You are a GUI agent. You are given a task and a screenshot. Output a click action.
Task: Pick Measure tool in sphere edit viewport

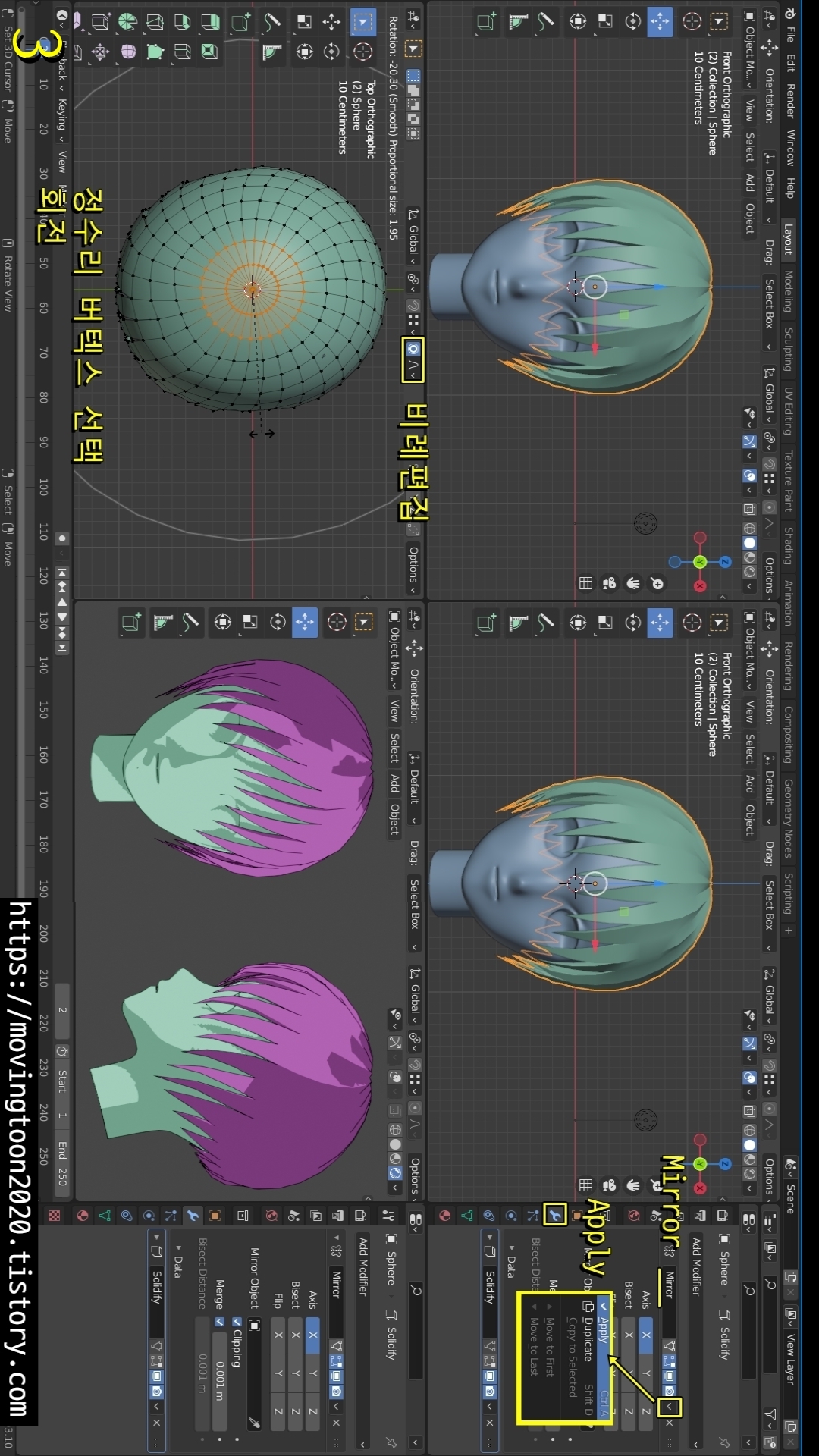coord(272,51)
